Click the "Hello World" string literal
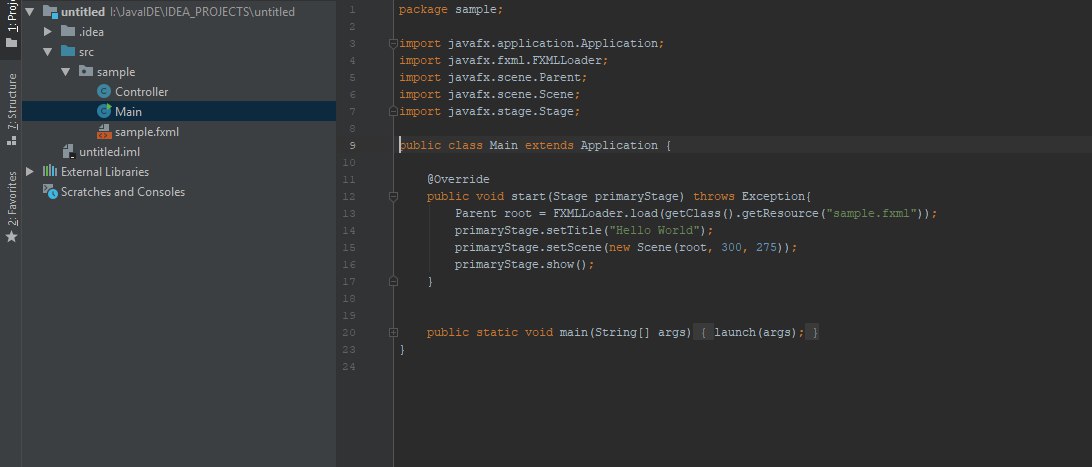The width and height of the screenshot is (1092, 467). [655, 230]
